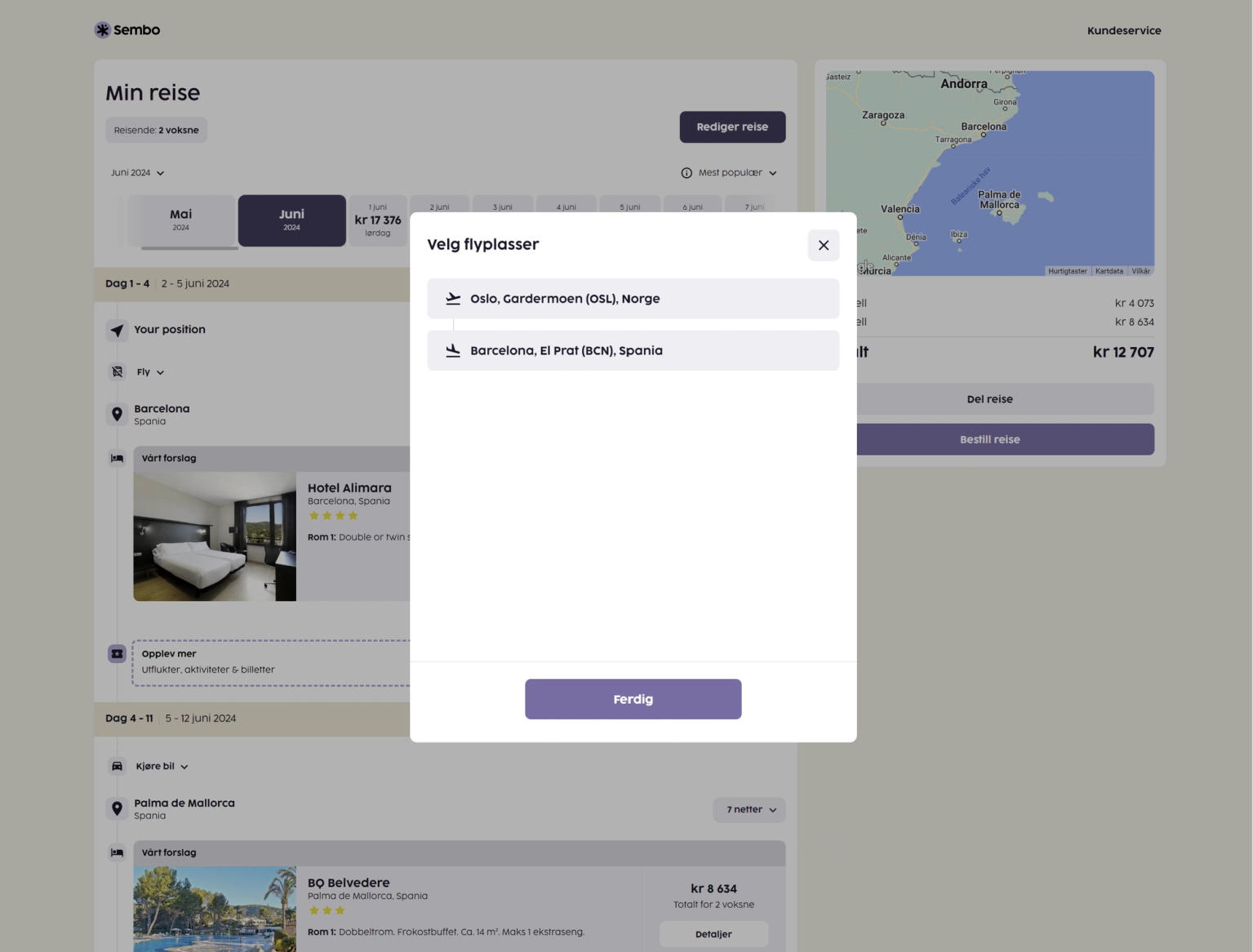Expand the Kjøre bil transport dropdown
Image resolution: width=1253 pixels, height=952 pixels.
pos(162,767)
